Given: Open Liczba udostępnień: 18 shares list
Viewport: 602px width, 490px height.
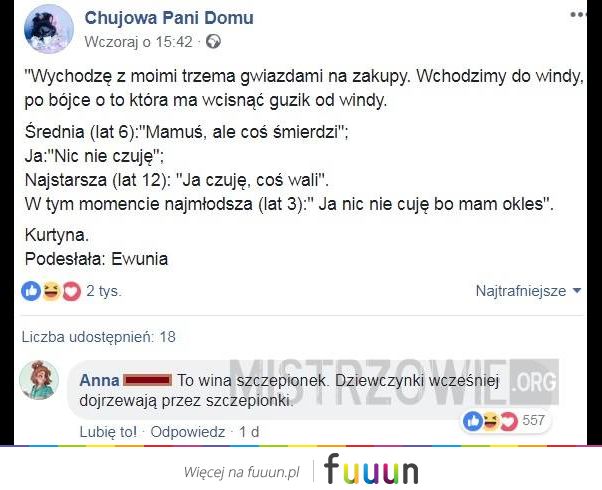Looking at the screenshot, I should coord(99,337).
